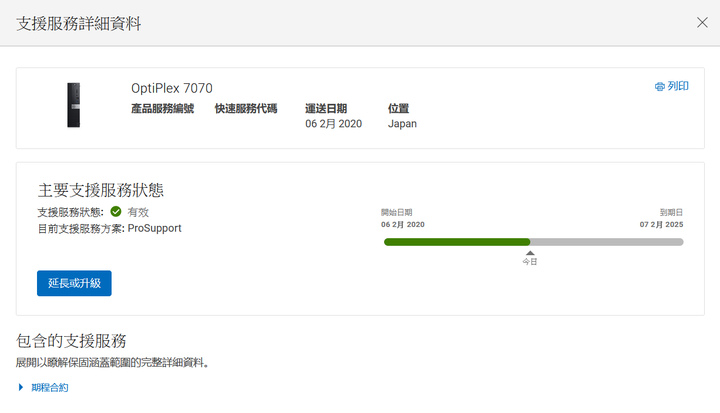Click the 今日 marker on the timeline

click(530, 259)
